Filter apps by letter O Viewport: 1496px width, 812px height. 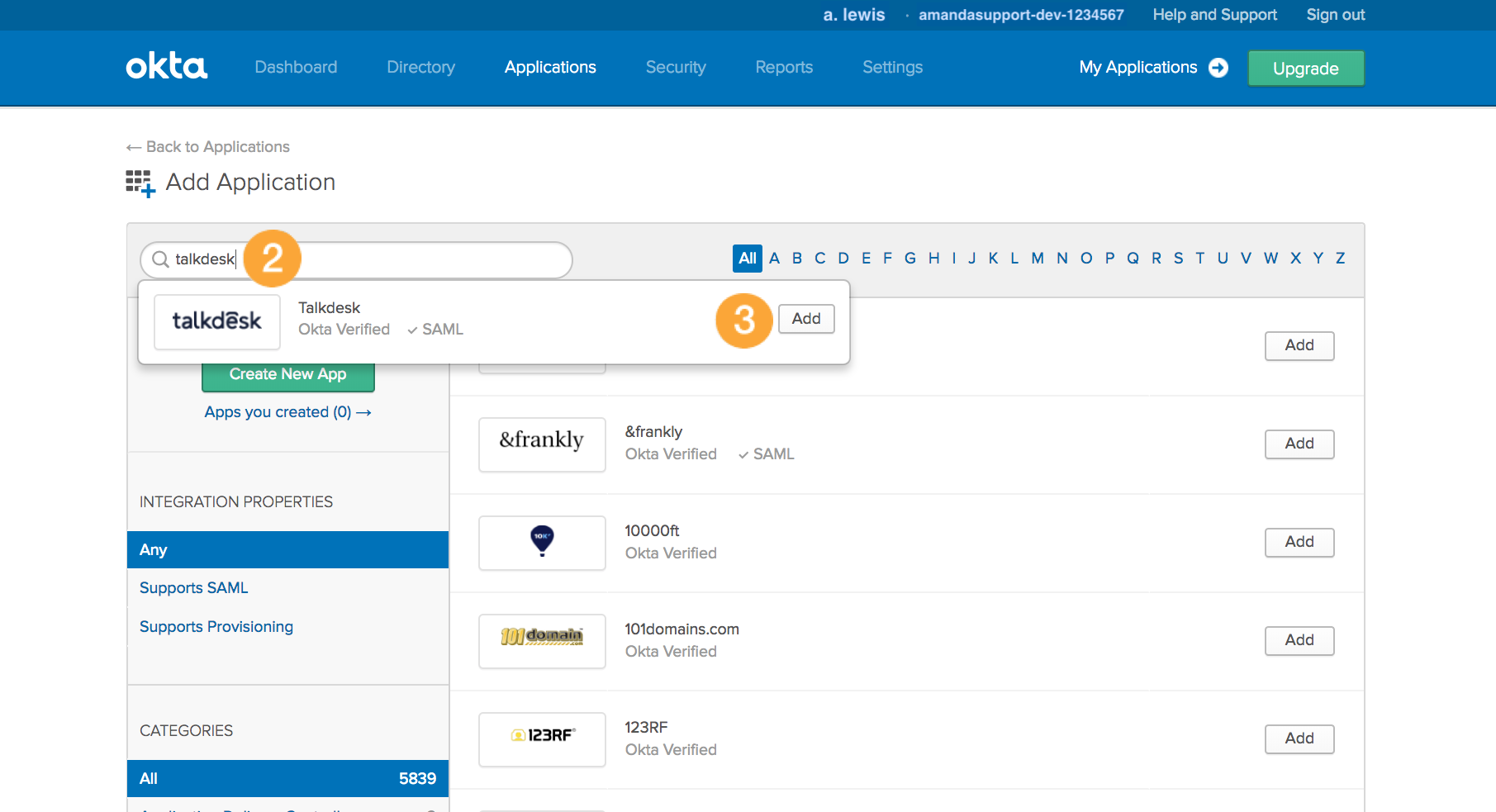1086,259
